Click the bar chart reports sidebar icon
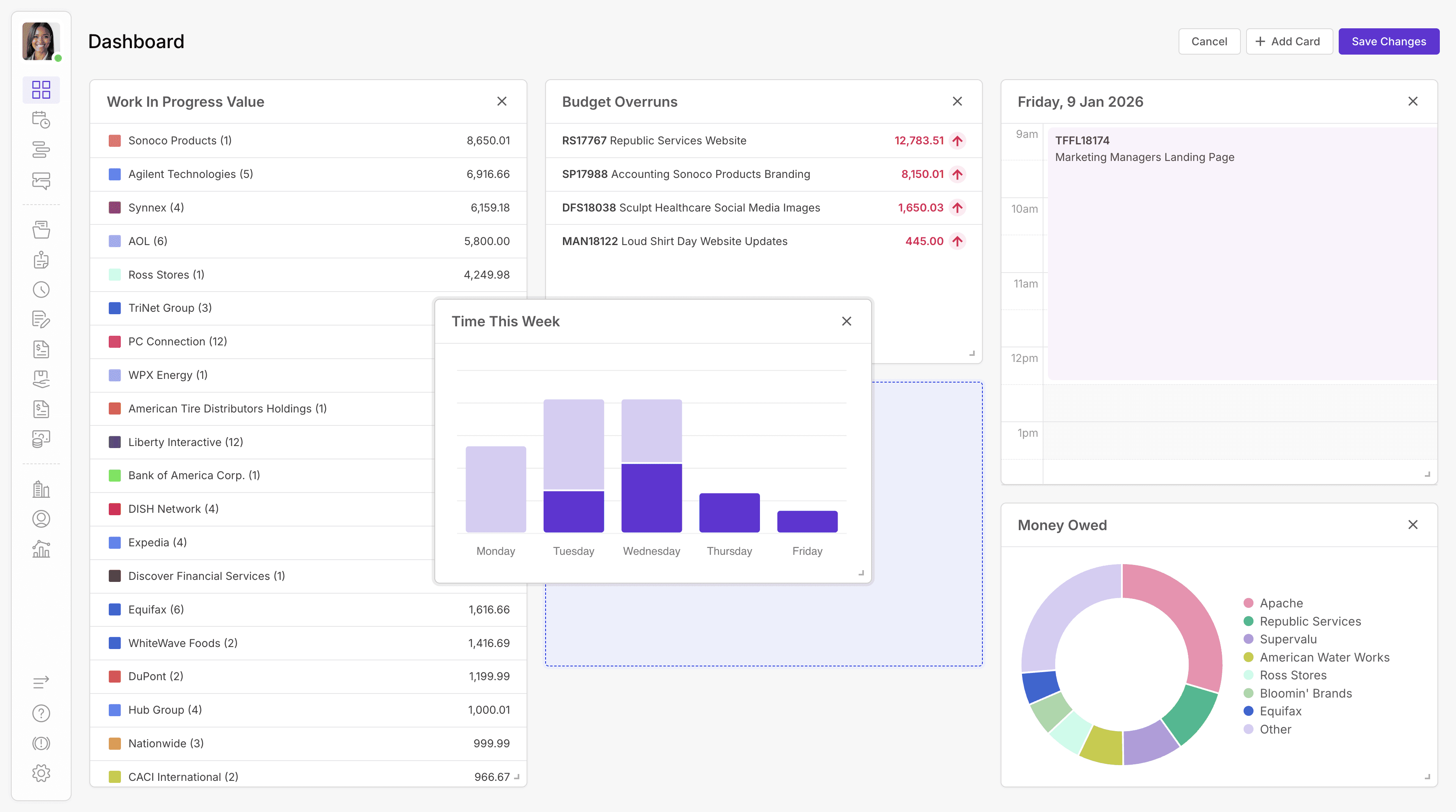 (41, 549)
